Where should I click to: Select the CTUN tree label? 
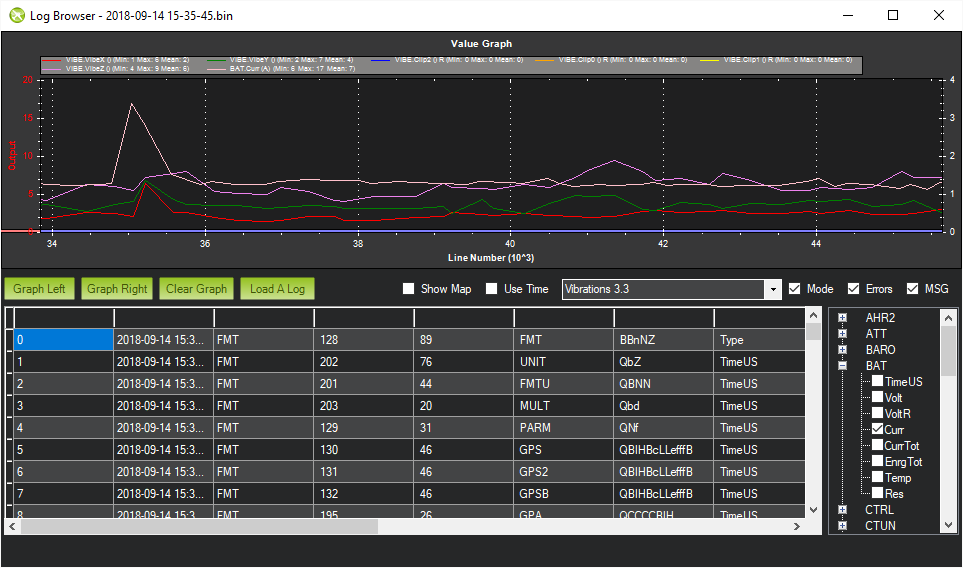(880, 526)
